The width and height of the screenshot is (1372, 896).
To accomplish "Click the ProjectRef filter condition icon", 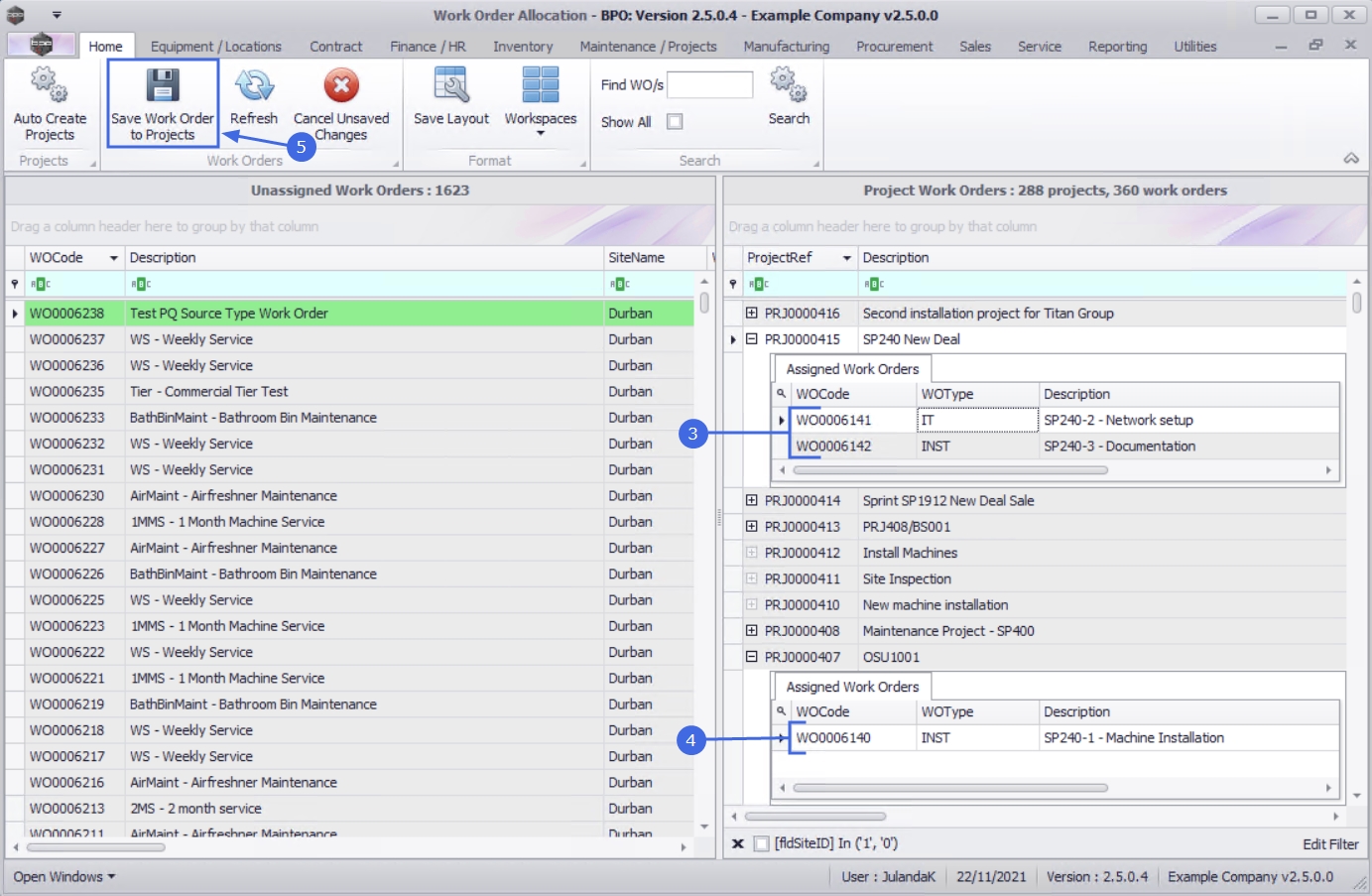I will tap(759, 284).
